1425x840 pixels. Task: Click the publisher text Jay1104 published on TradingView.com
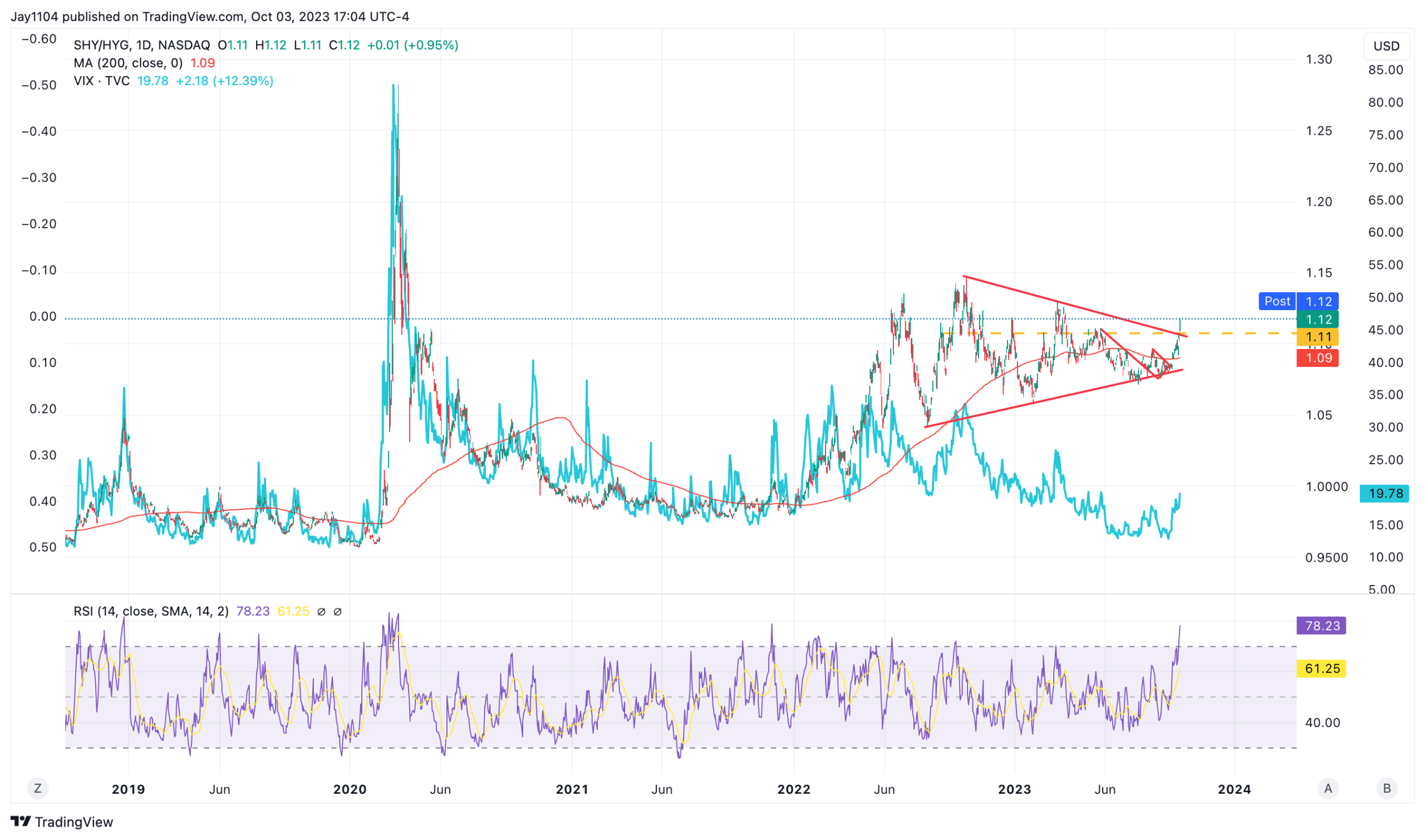tap(129, 16)
